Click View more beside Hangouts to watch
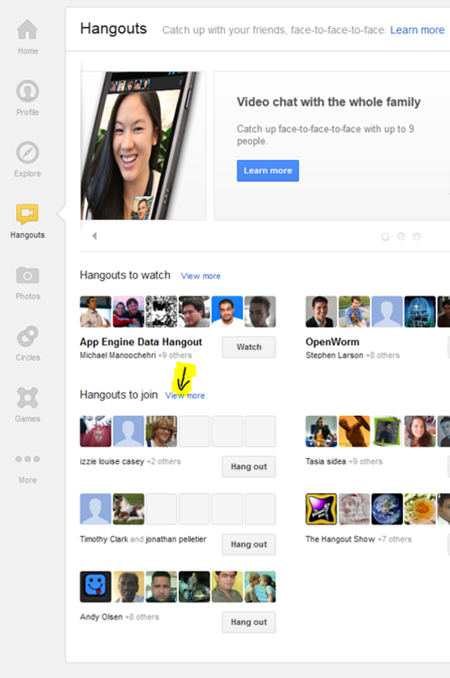 tap(201, 276)
